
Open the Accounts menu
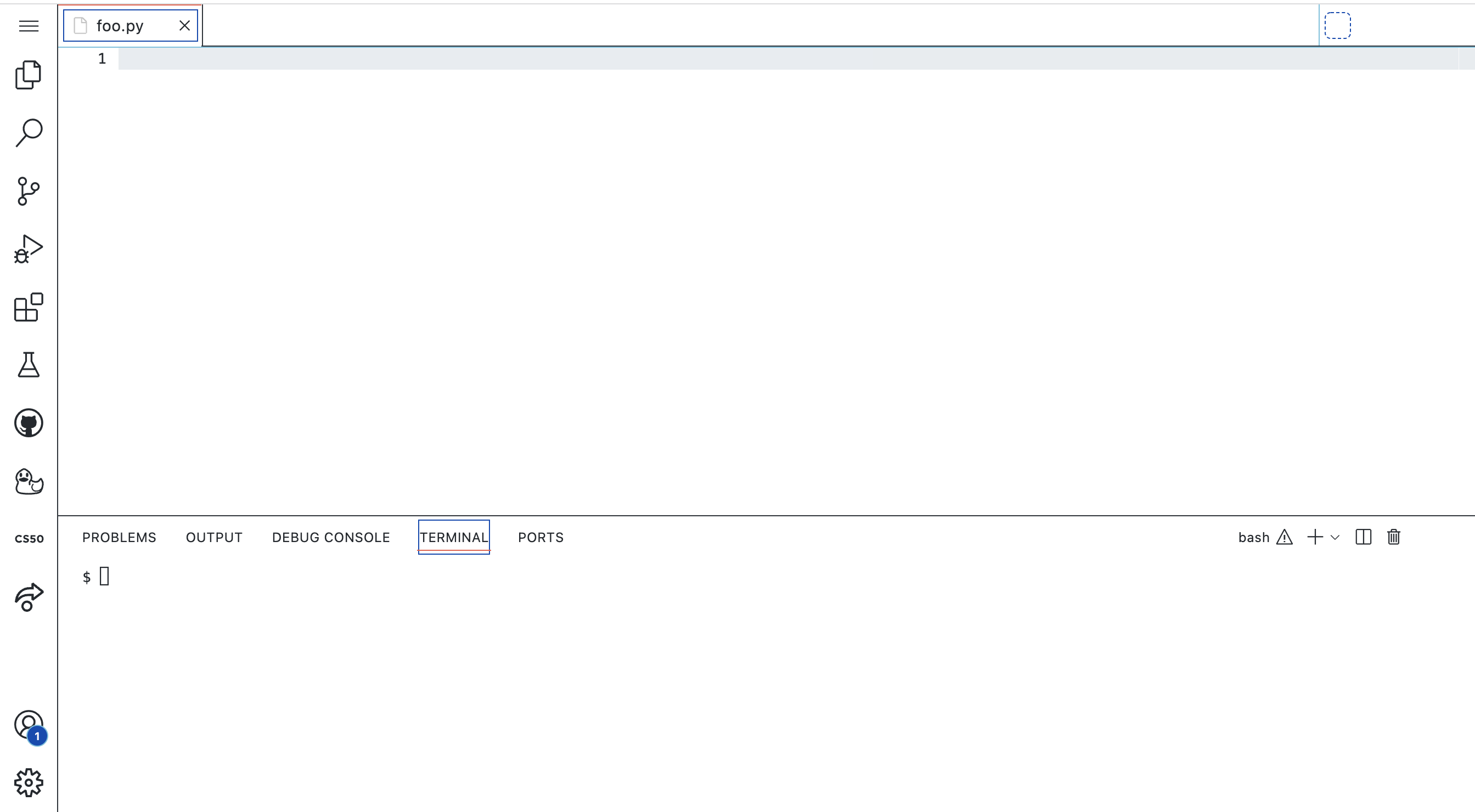[x=28, y=724]
